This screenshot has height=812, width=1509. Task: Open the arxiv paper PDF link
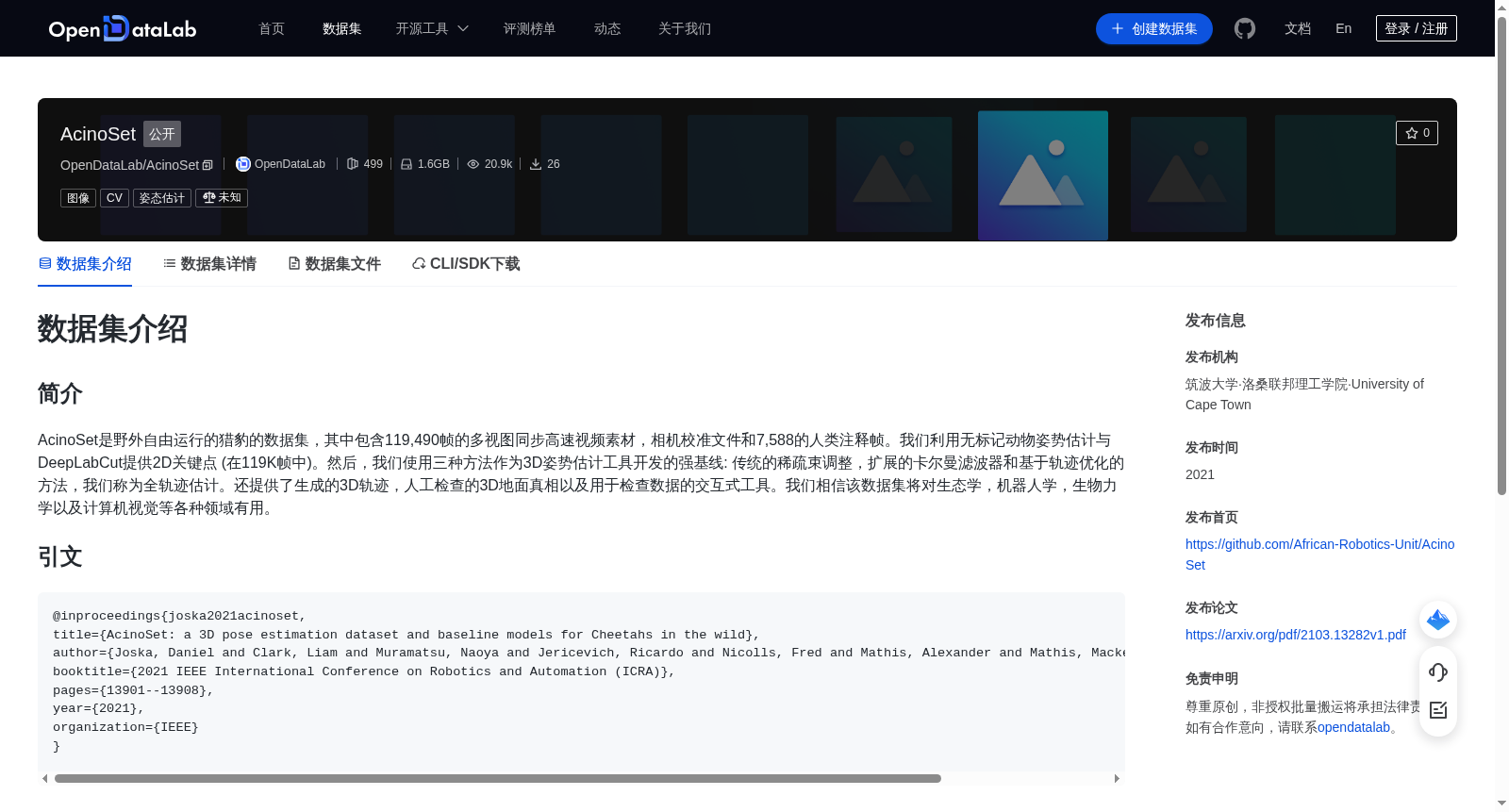(x=1296, y=635)
